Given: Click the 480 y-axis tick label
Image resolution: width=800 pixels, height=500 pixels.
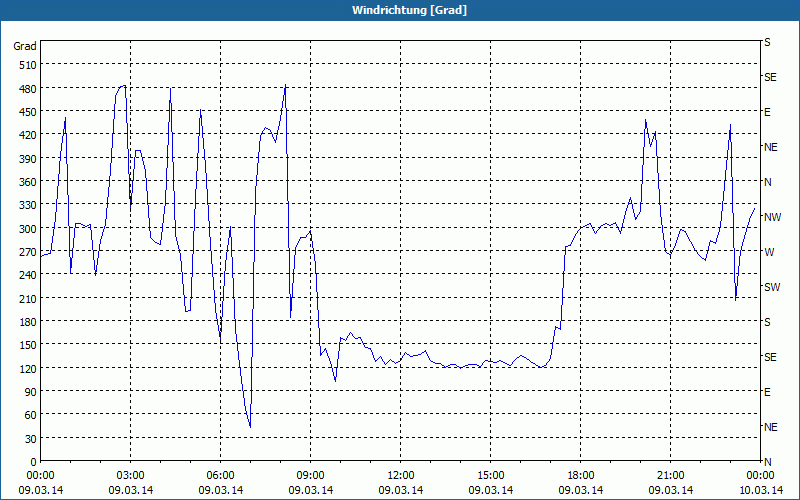Looking at the screenshot, I should (28, 89).
